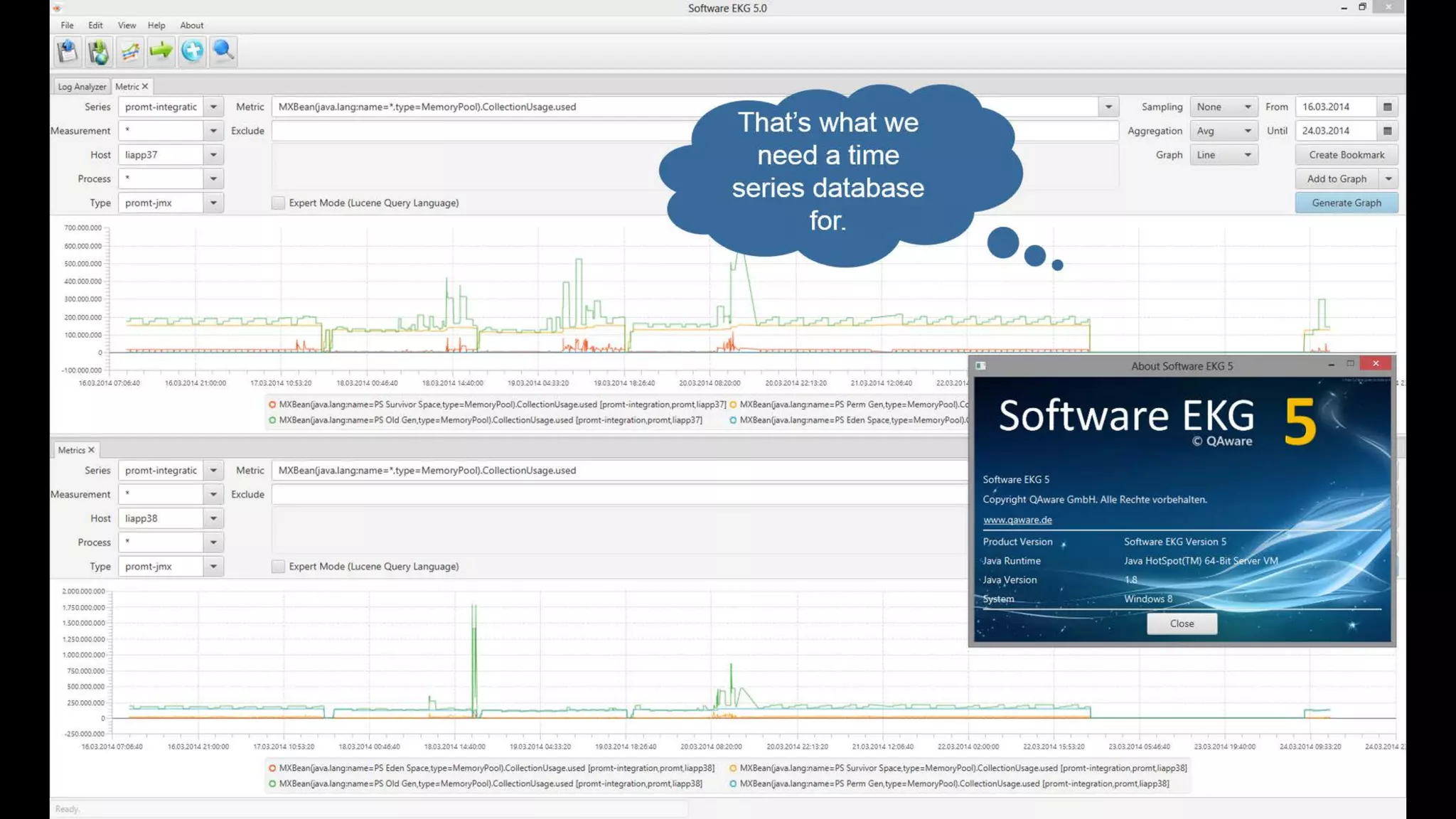The height and width of the screenshot is (819, 1456).
Task: Open the Until date calendar picker
Action: pos(1387,131)
